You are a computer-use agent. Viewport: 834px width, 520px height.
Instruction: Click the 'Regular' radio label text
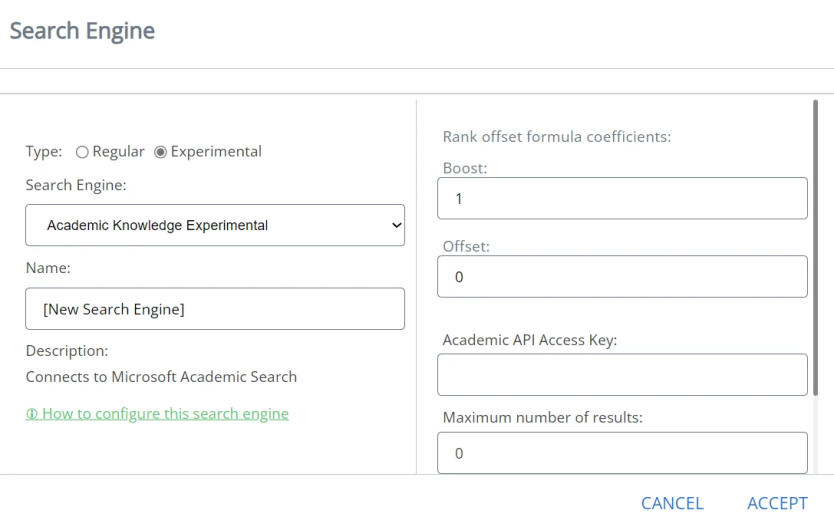[119, 152]
